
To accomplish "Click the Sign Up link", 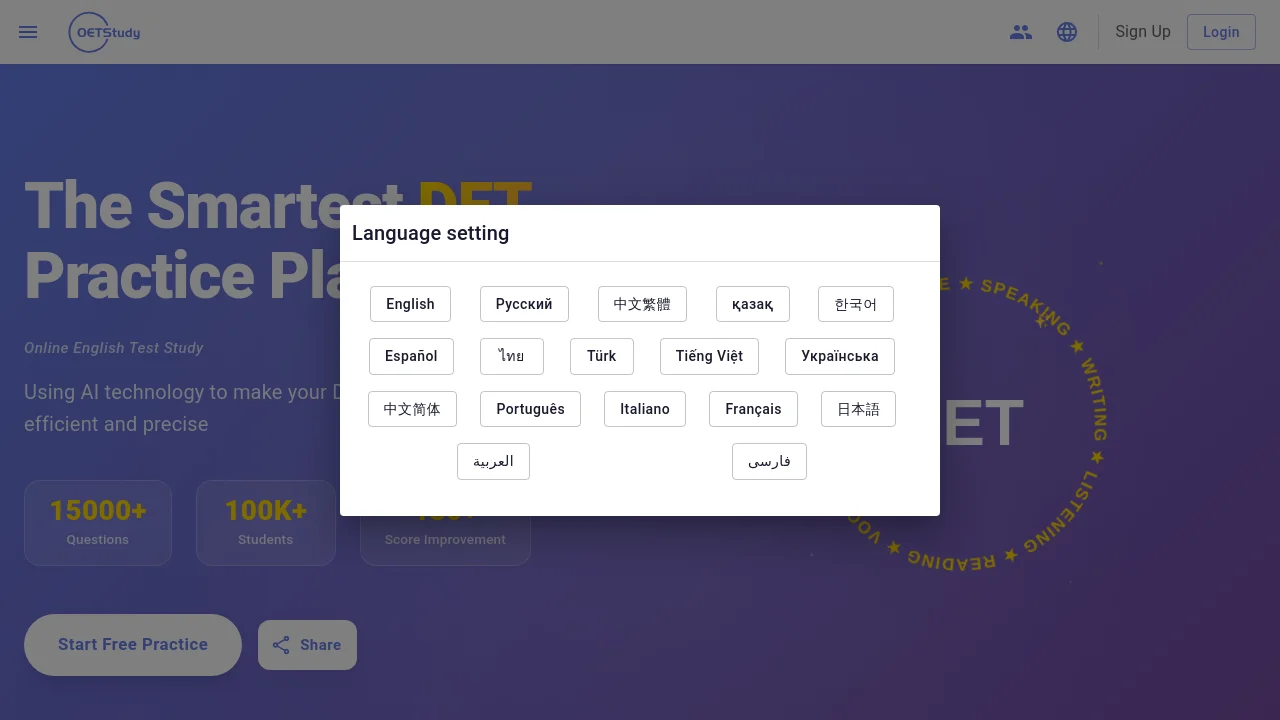I will 1143,32.
